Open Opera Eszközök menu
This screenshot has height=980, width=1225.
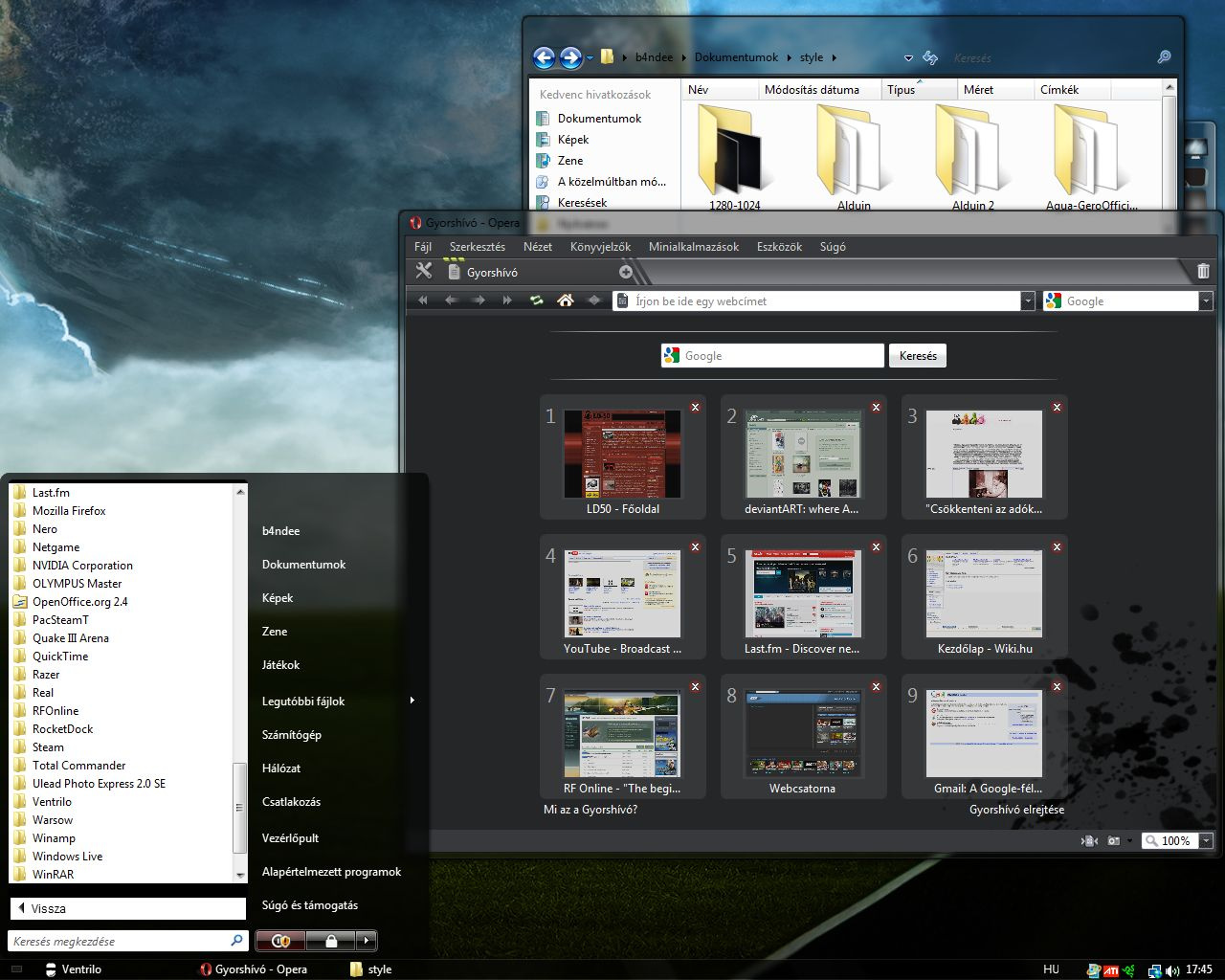coord(779,247)
